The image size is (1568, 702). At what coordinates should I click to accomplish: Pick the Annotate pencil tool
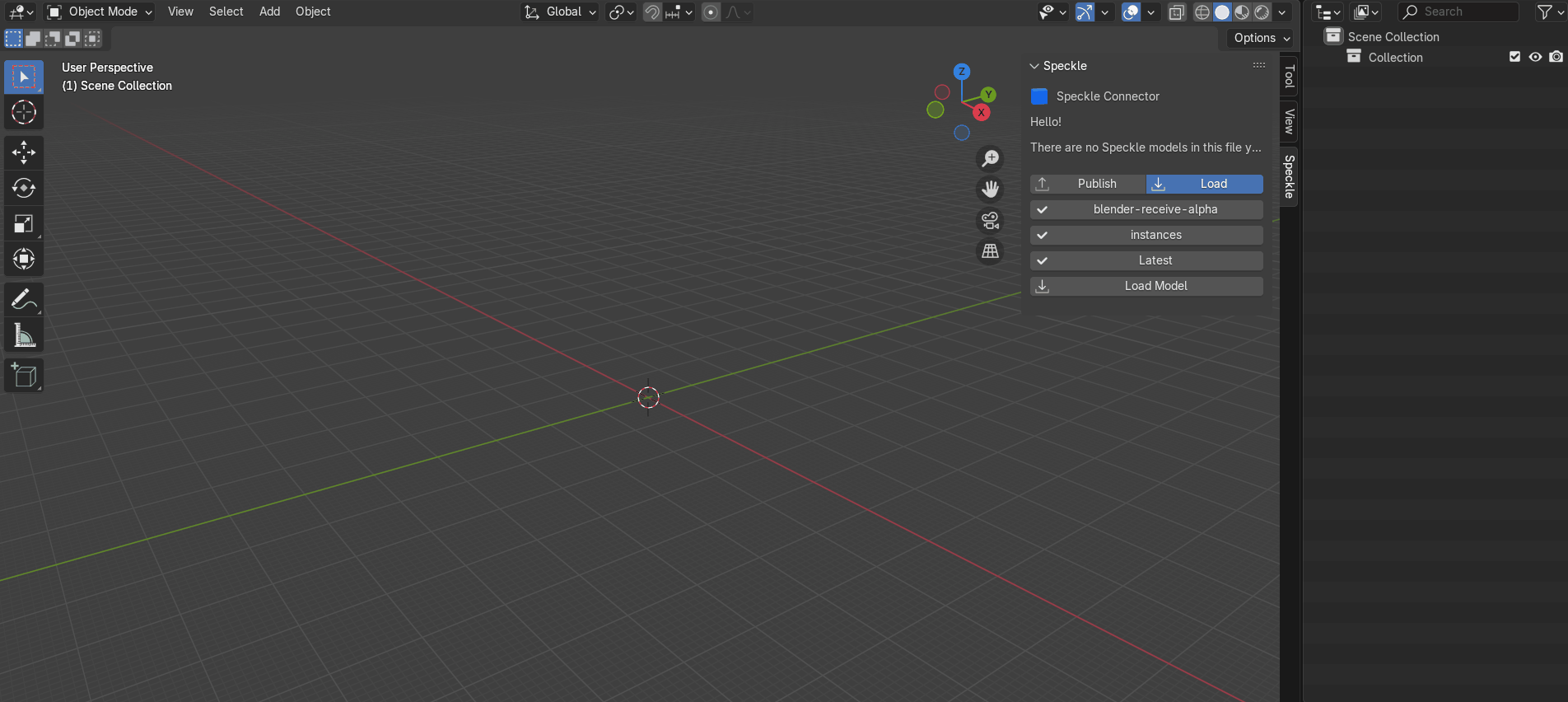(x=24, y=299)
